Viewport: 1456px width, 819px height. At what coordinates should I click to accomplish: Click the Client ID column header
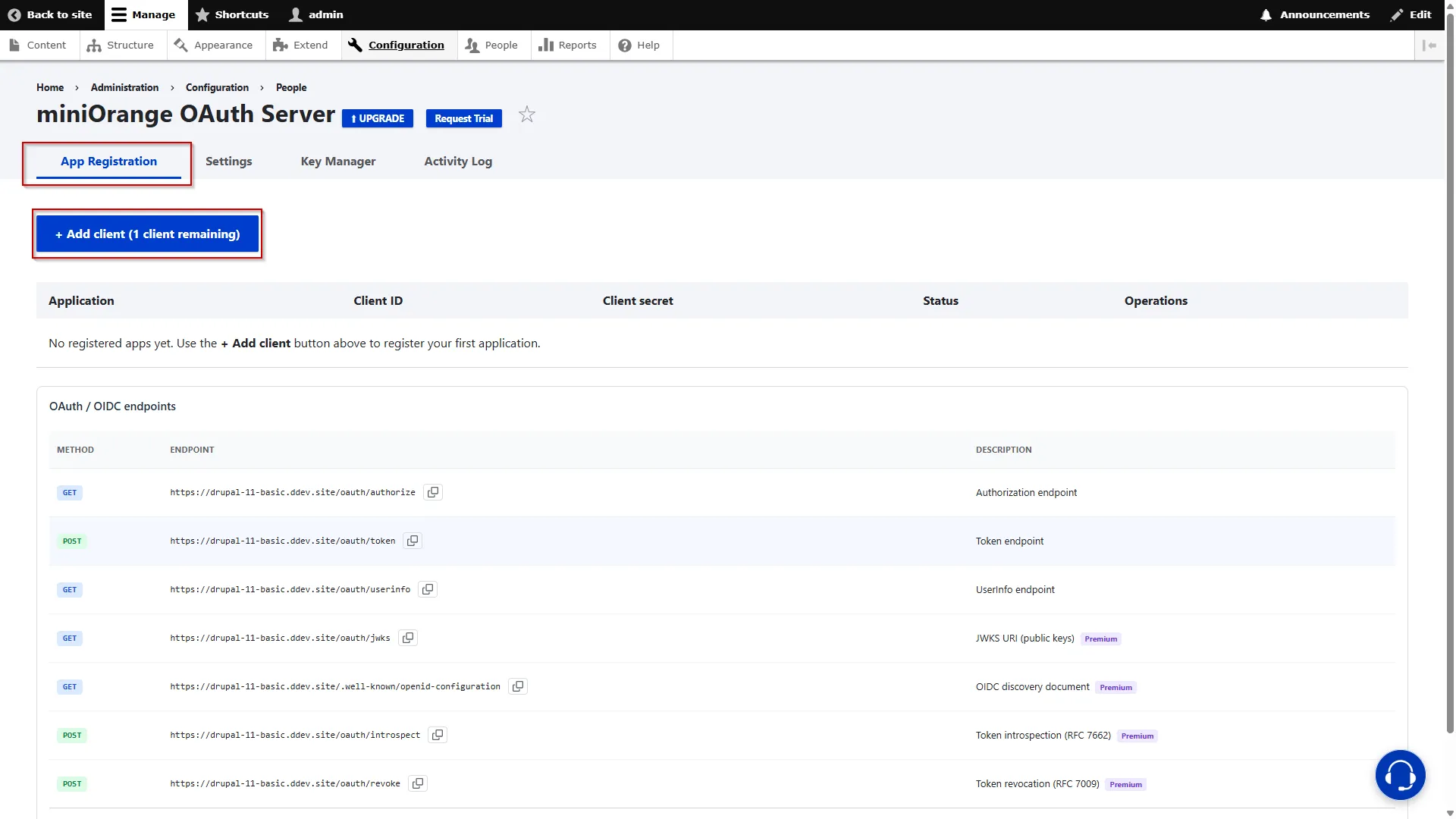click(378, 300)
